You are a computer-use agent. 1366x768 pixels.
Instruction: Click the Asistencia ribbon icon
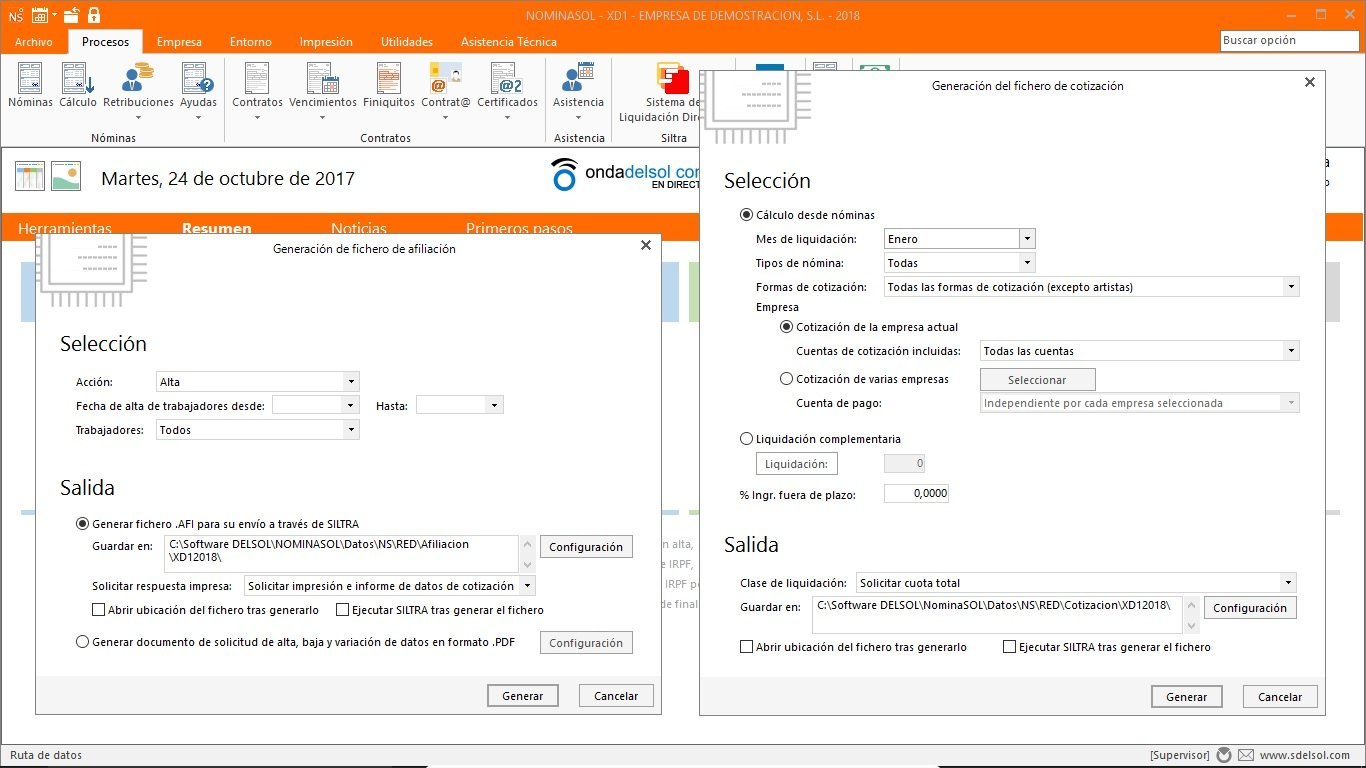(x=578, y=92)
